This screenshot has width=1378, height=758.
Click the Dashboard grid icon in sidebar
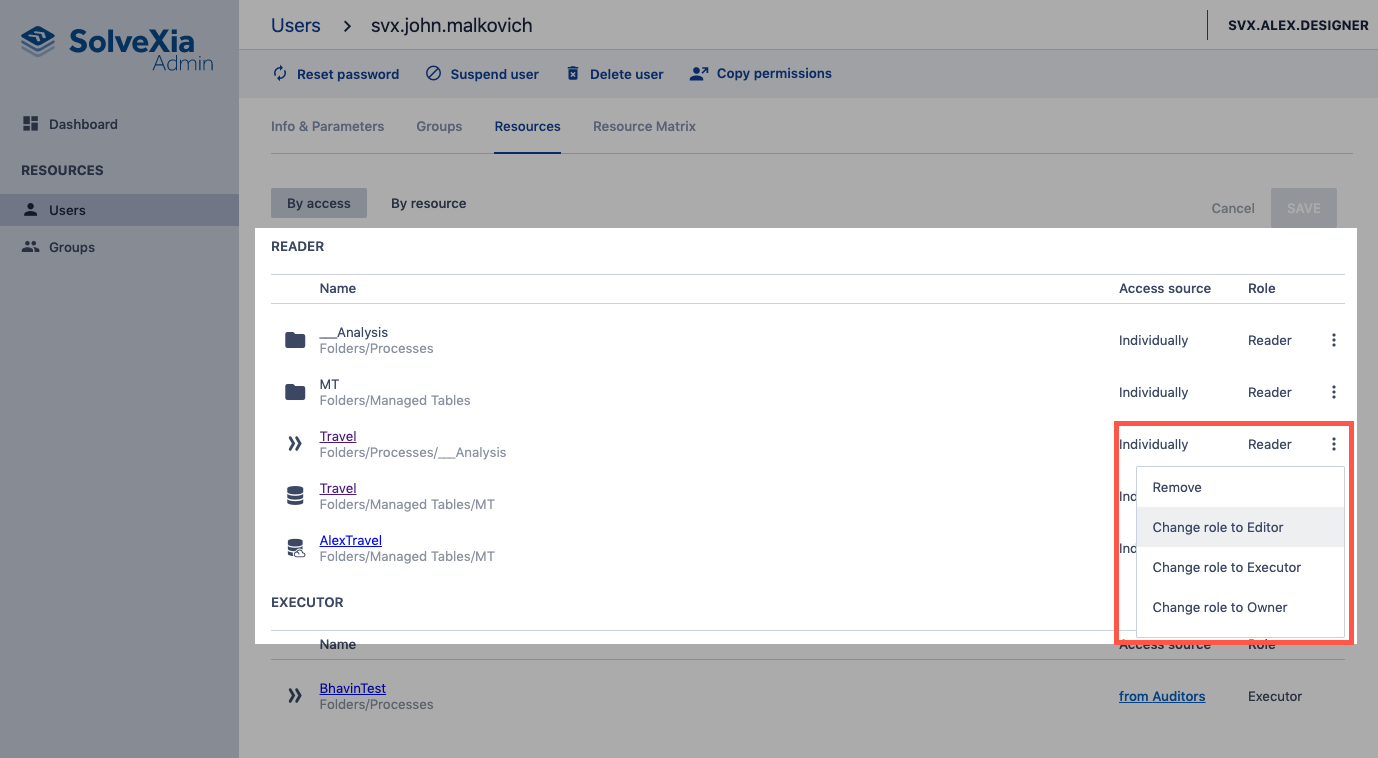(30, 124)
